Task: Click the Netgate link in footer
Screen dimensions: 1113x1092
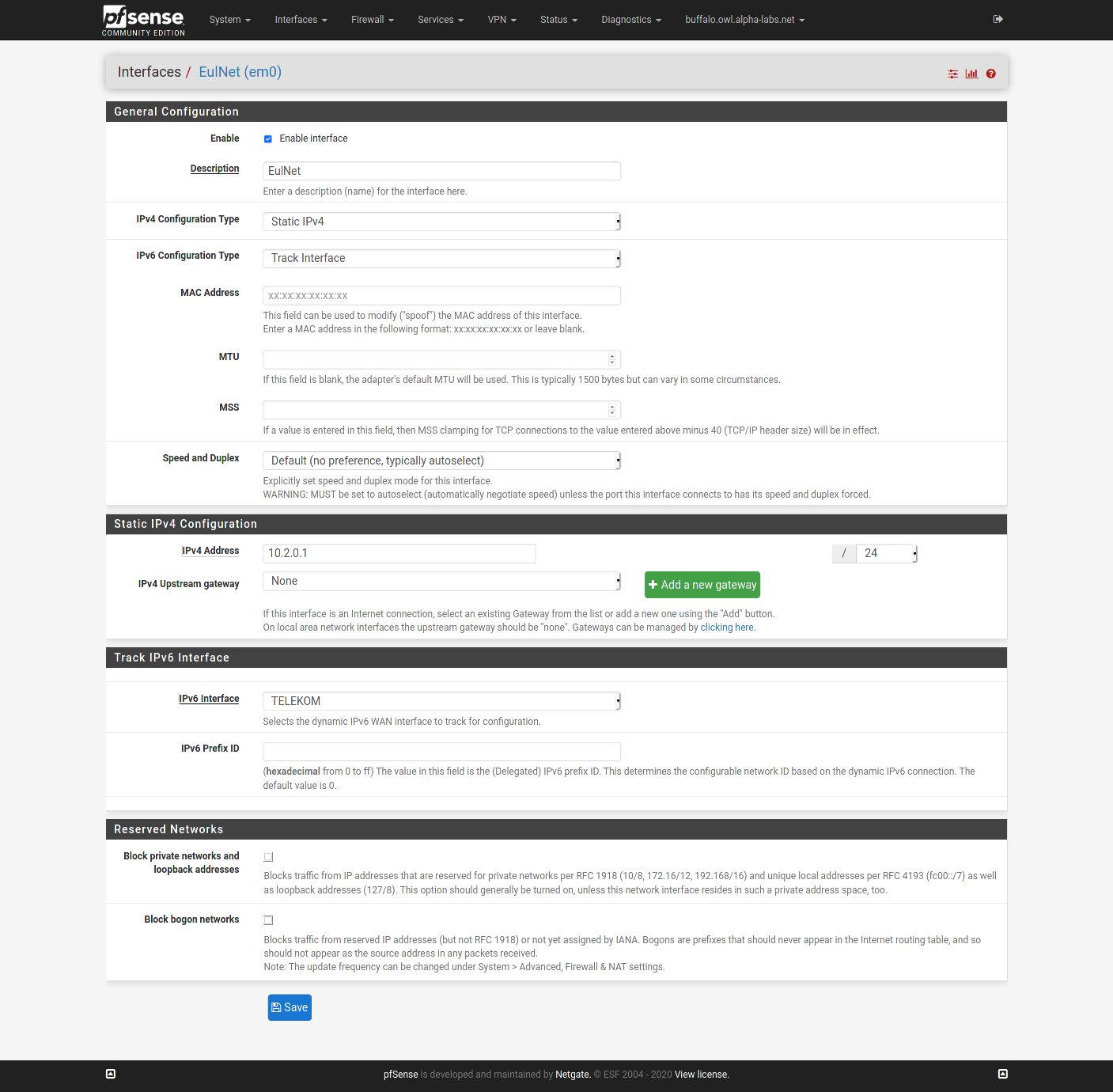Action: click(573, 1075)
